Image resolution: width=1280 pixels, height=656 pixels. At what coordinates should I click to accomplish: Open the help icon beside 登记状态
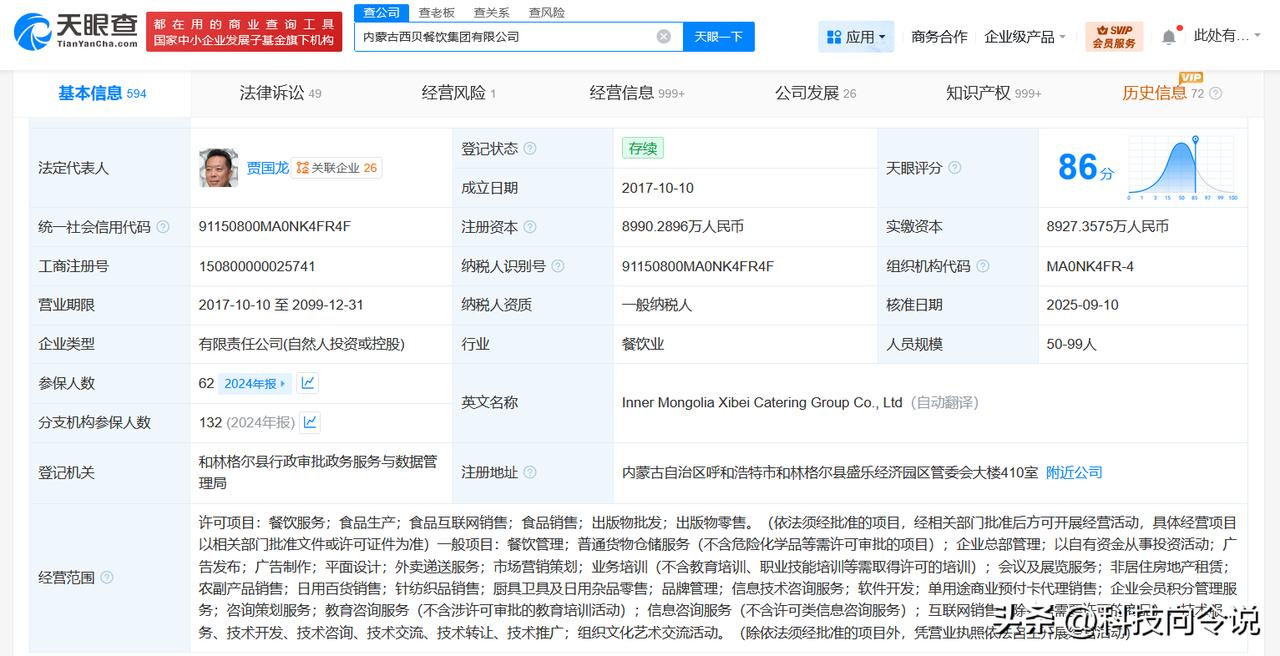pyautogui.click(x=530, y=148)
